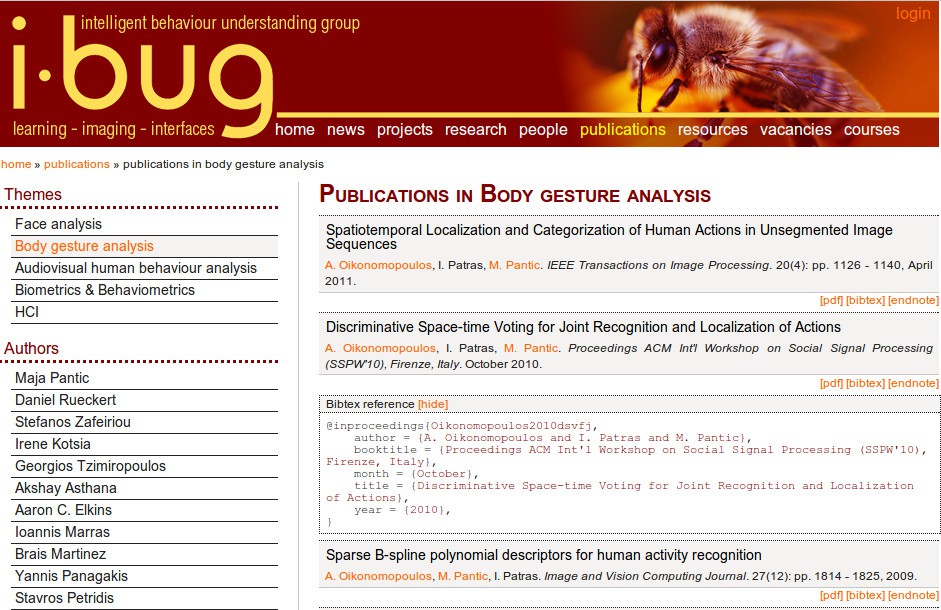Click the Themes section heading

33,195
